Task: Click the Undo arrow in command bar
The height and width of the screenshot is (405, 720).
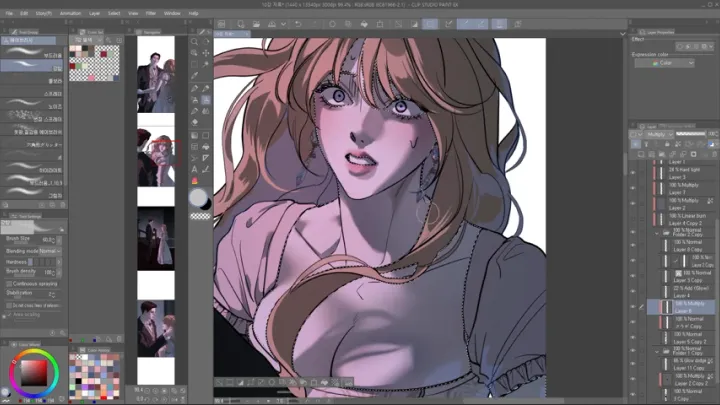Action: click(x=298, y=24)
